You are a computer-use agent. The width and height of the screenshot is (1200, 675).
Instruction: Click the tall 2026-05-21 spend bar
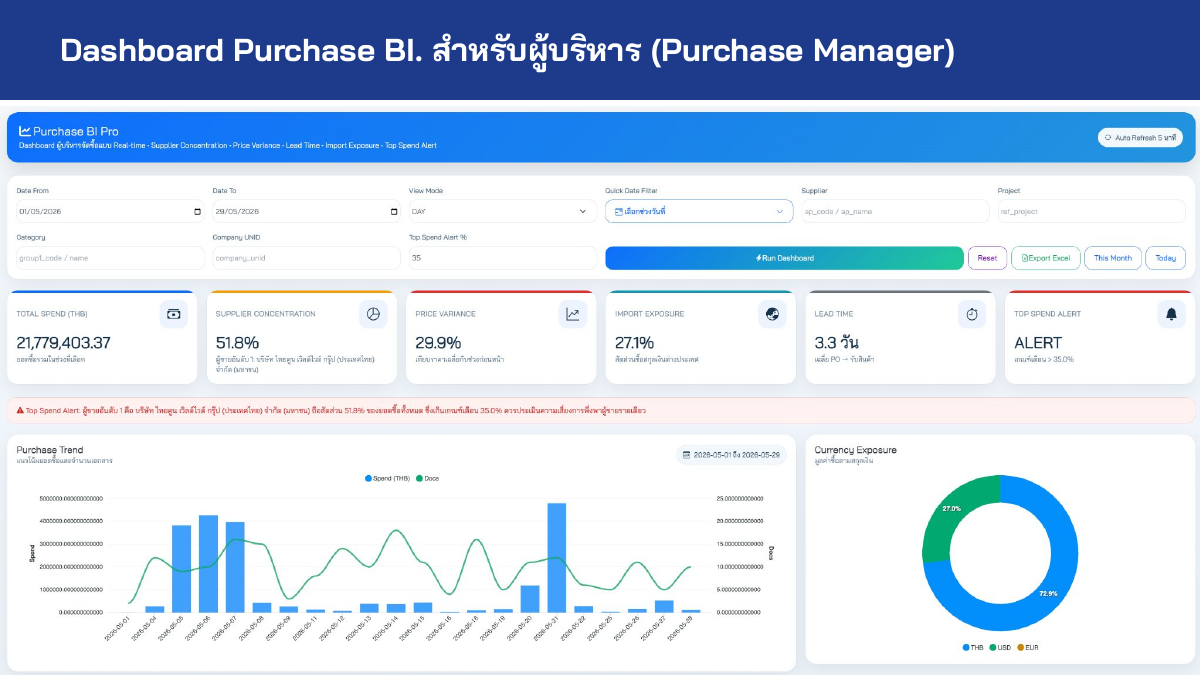(x=557, y=558)
